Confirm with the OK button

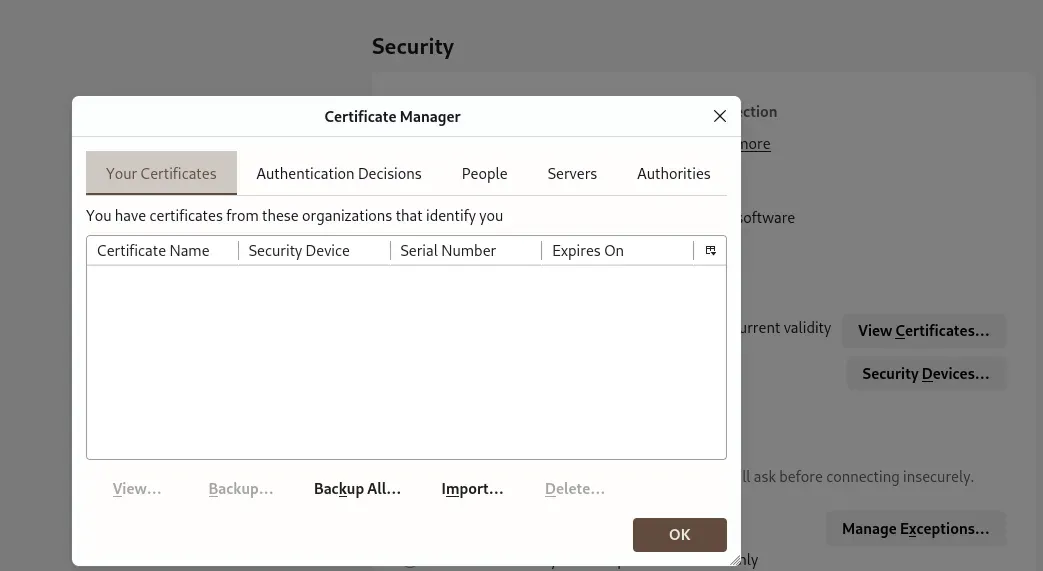click(679, 534)
